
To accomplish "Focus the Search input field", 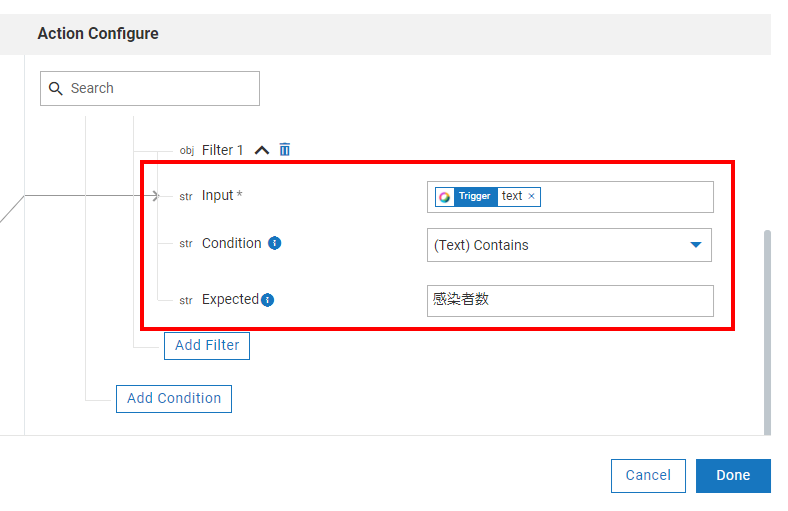I will [160, 89].
